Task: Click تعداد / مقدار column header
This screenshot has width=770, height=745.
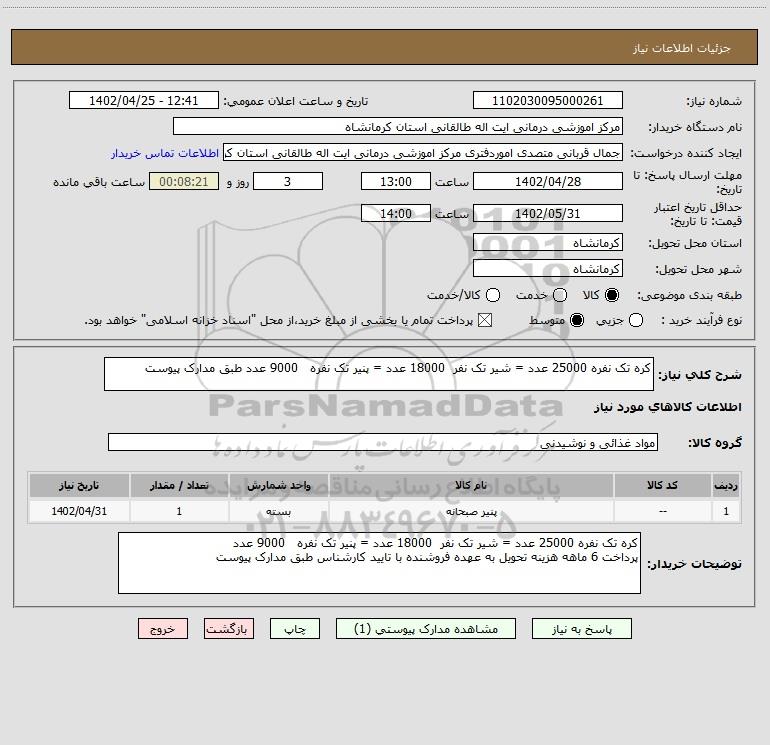Action: coord(179,486)
